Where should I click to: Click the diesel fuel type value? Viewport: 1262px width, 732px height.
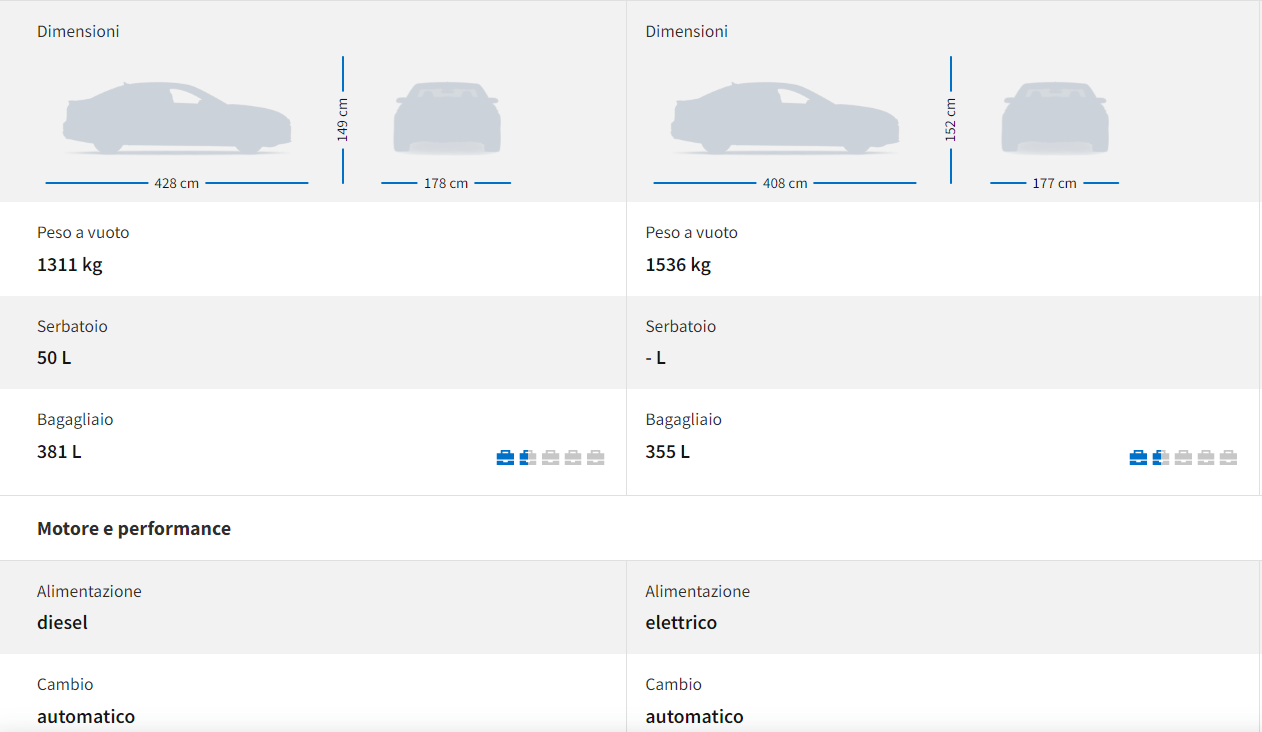62,622
